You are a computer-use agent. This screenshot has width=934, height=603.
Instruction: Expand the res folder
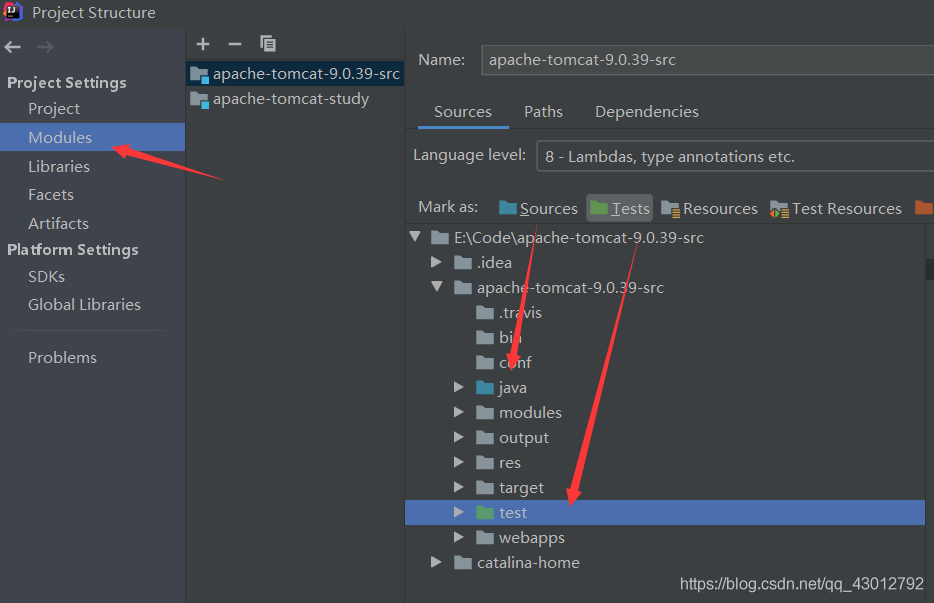point(459,462)
